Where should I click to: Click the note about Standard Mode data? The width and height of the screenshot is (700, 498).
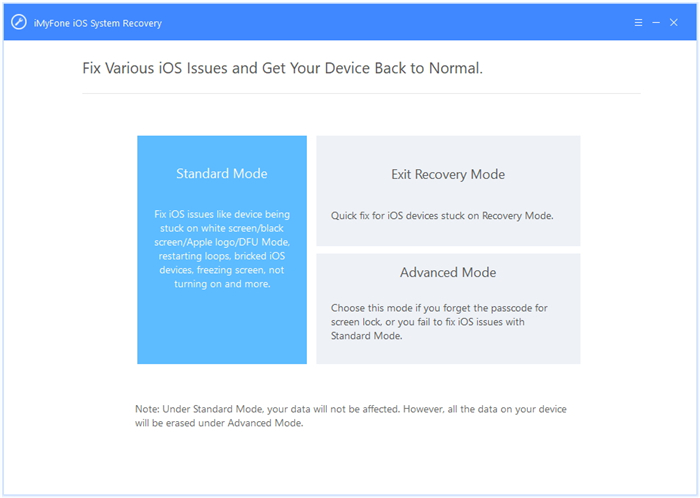click(x=351, y=416)
